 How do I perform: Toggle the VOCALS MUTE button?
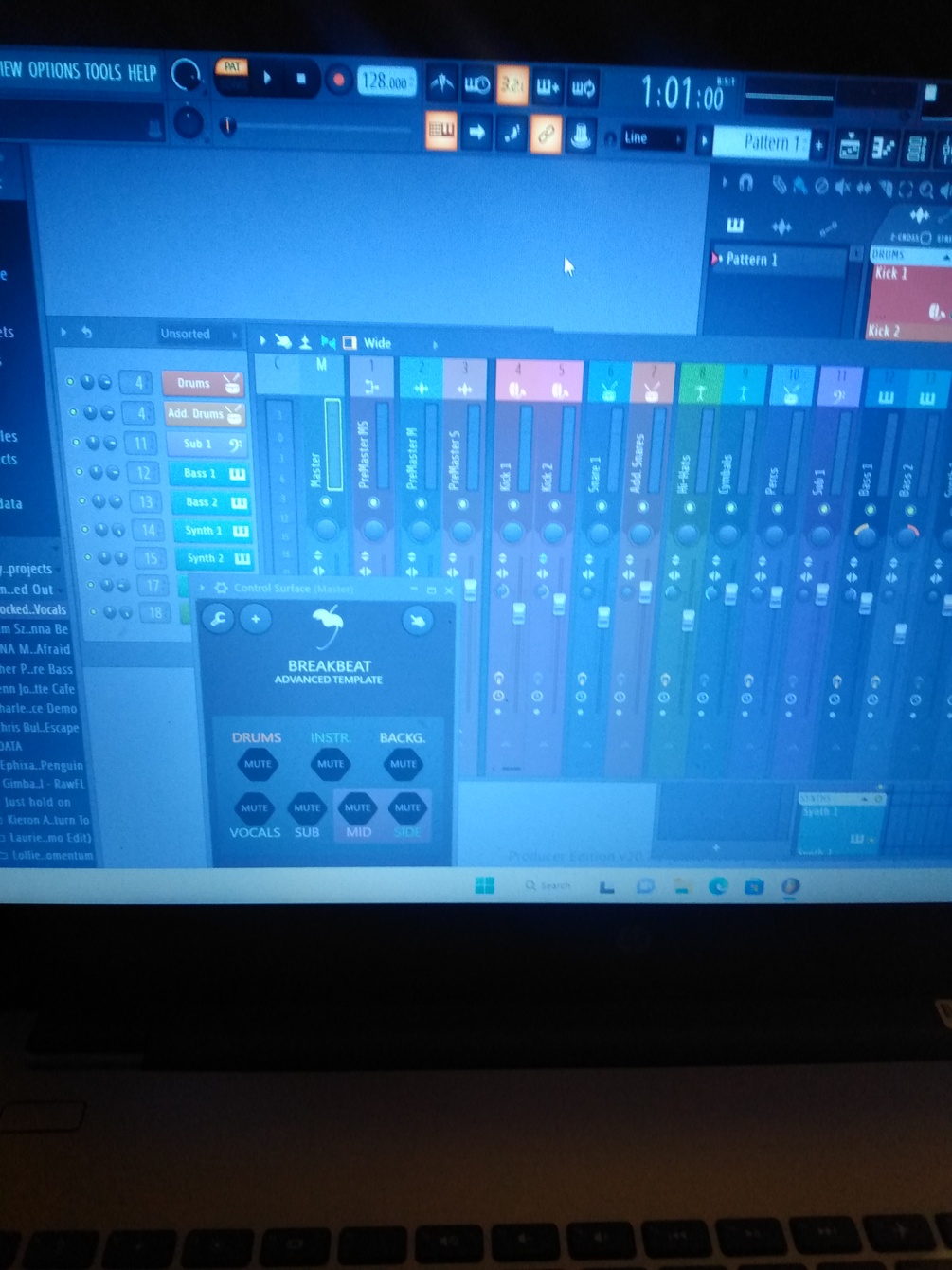coord(254,808)
